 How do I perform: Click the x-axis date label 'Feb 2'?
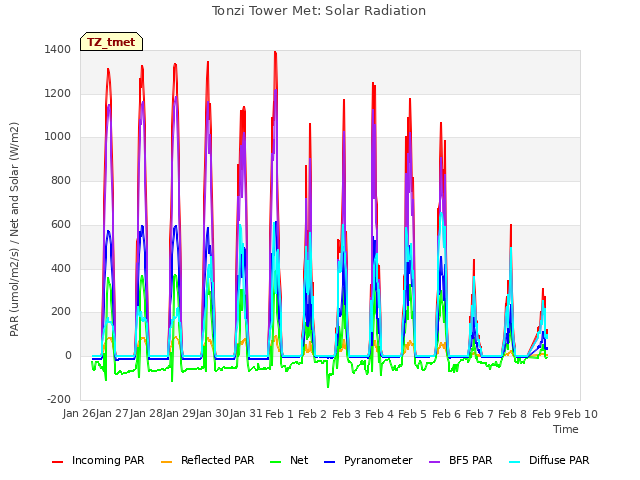(313, 414)
